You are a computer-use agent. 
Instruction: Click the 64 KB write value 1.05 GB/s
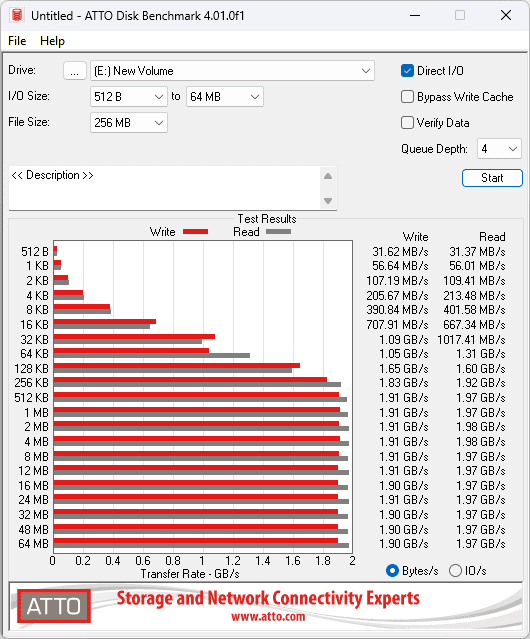[404, 354]
